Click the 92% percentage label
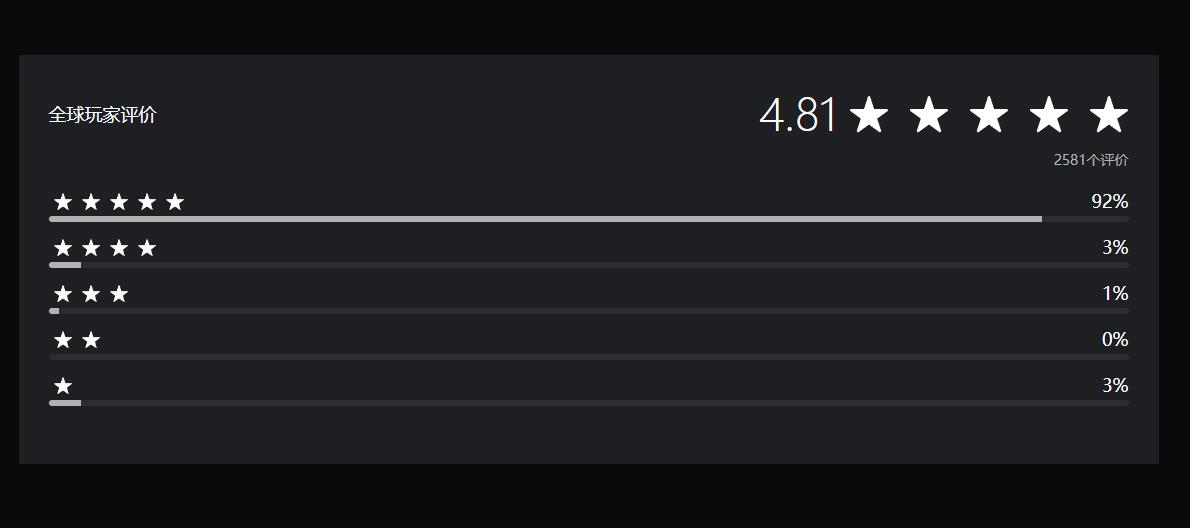This screenshot has width=1190, height=528. click(x=1109, y=202)
